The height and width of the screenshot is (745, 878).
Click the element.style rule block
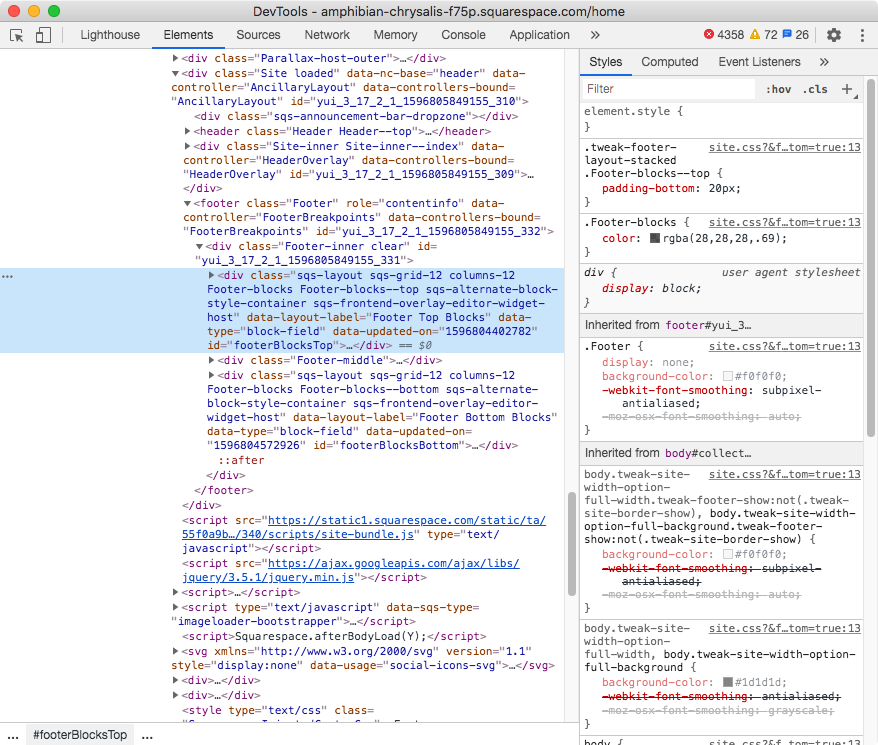click(722, 119)
